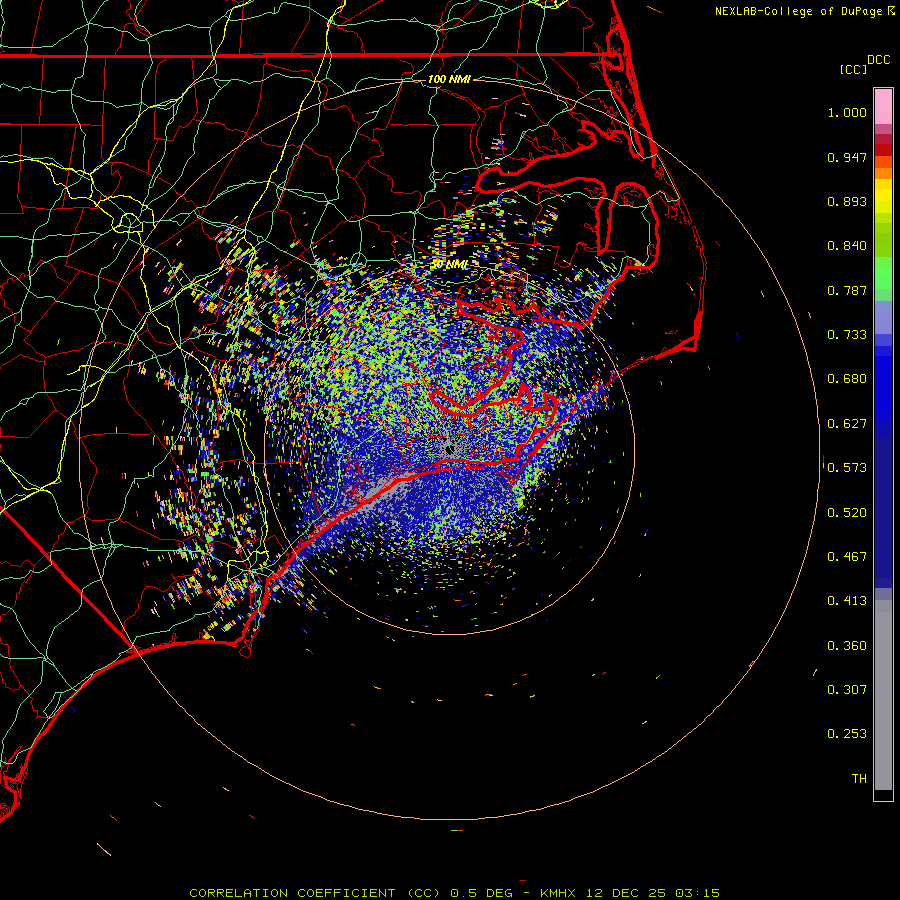Select the 0.467 legend value
900x900 pixels.
tap(847, 557)
